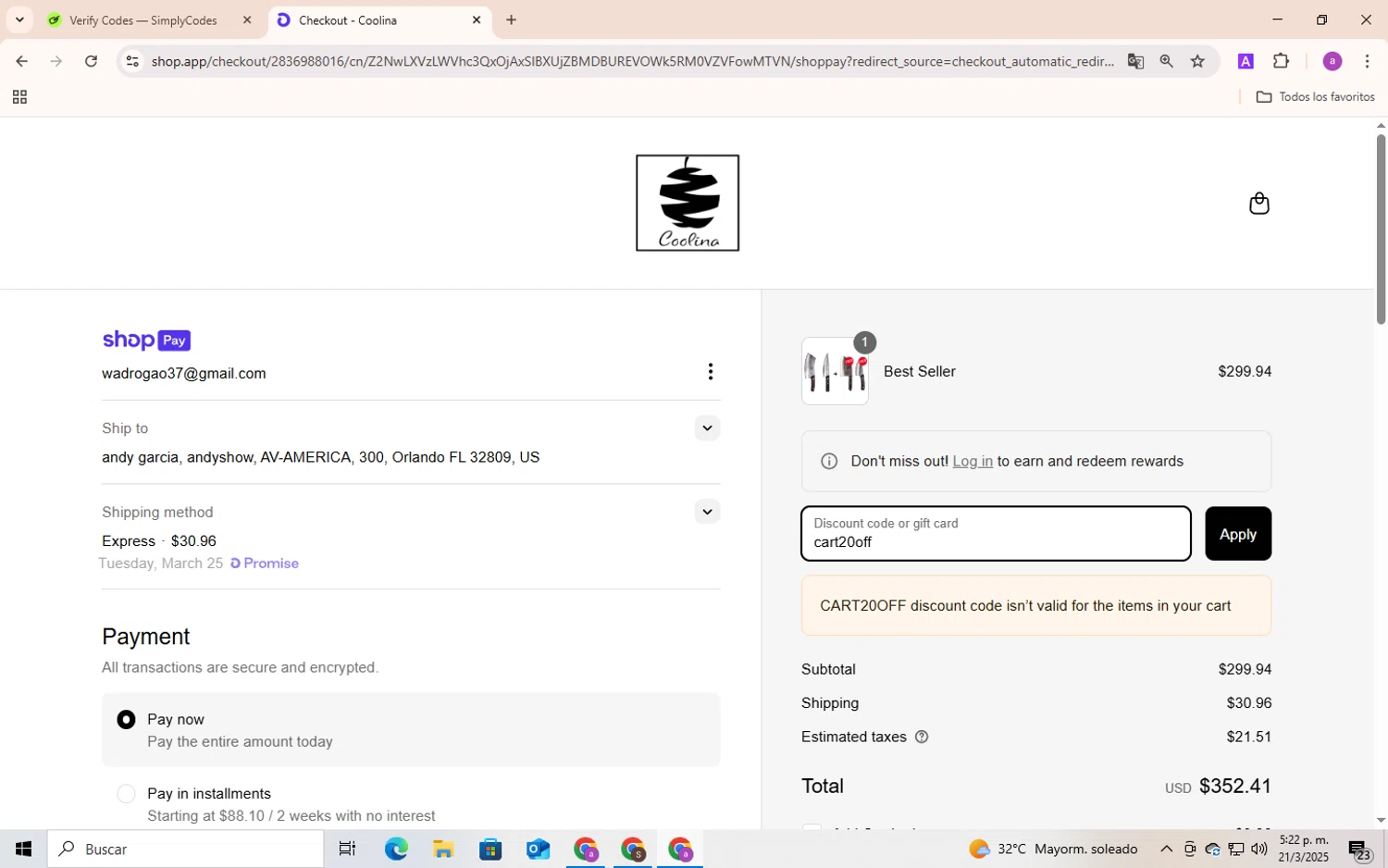Open Task View on the taskbar
Image resolution: width=1388 pixels, height=868 pixels.
(x=347, y=849)
